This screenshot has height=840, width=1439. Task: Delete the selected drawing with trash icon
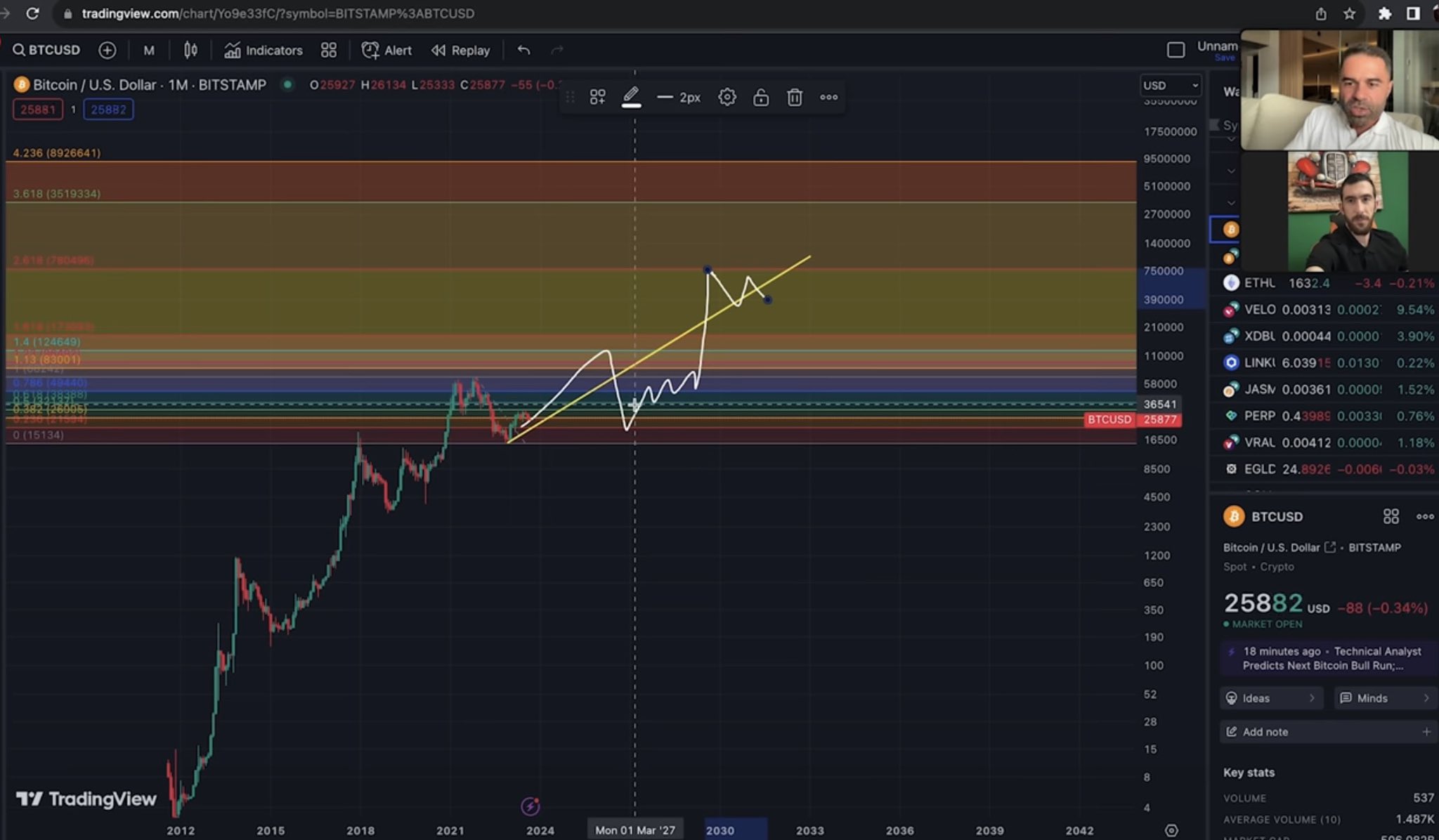(x=795, y=97)
